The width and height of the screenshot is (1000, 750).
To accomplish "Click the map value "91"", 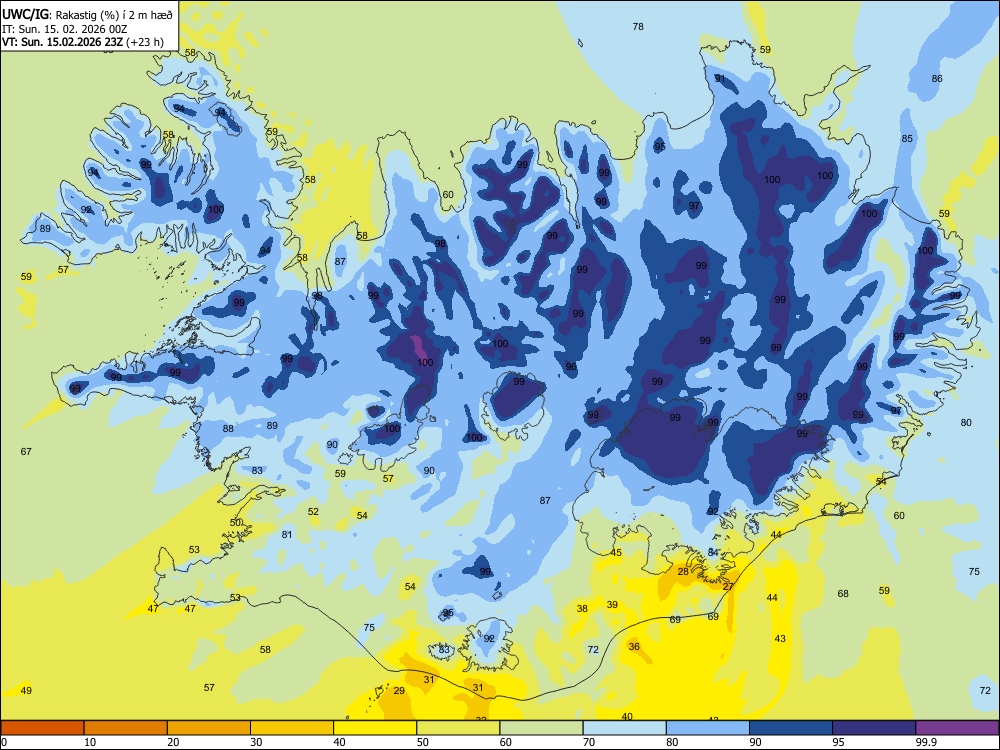I will tap(719, 79).
